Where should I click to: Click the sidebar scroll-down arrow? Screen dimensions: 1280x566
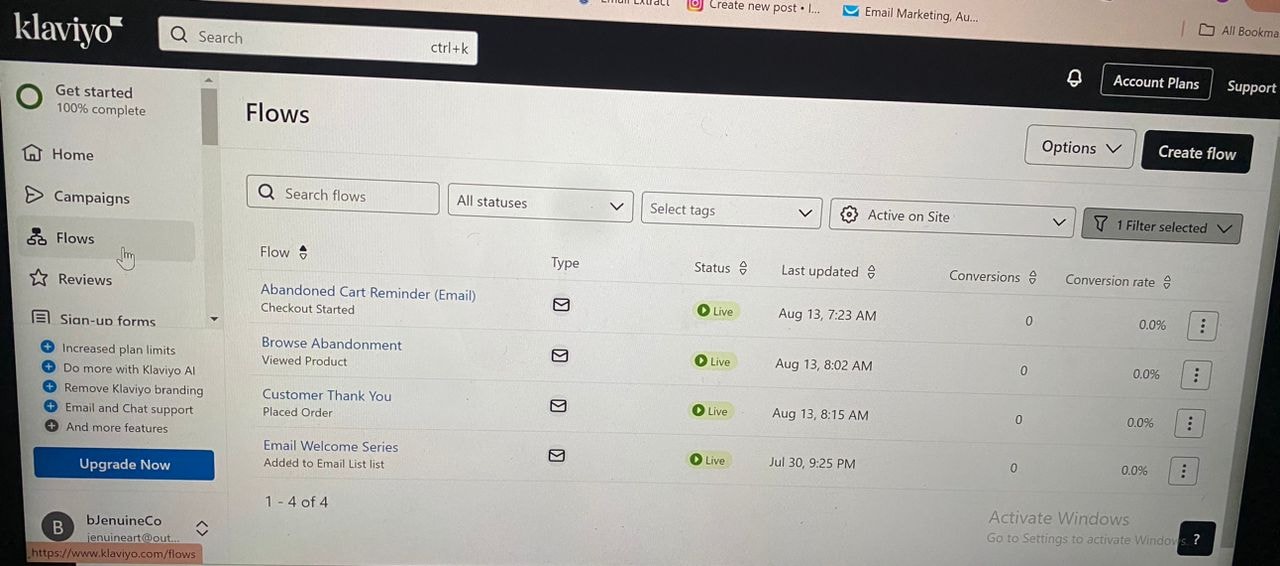click(x=212, y=319)
